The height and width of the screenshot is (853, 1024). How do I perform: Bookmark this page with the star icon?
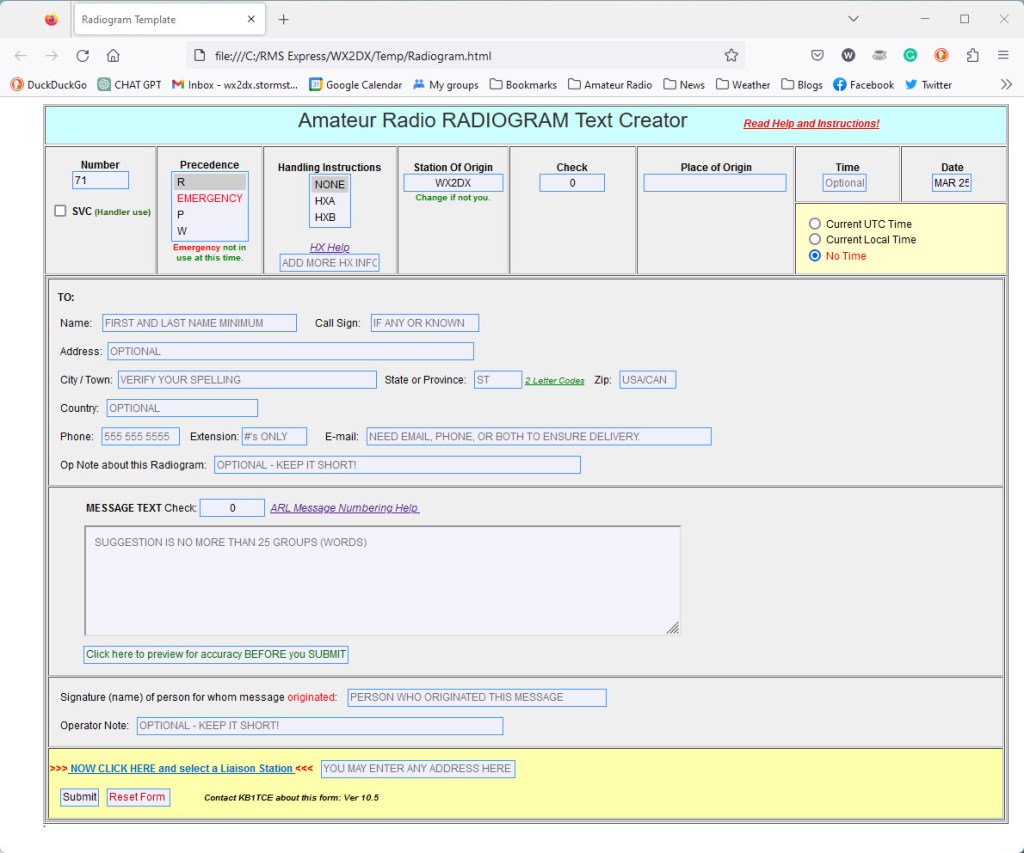[731, 56]
